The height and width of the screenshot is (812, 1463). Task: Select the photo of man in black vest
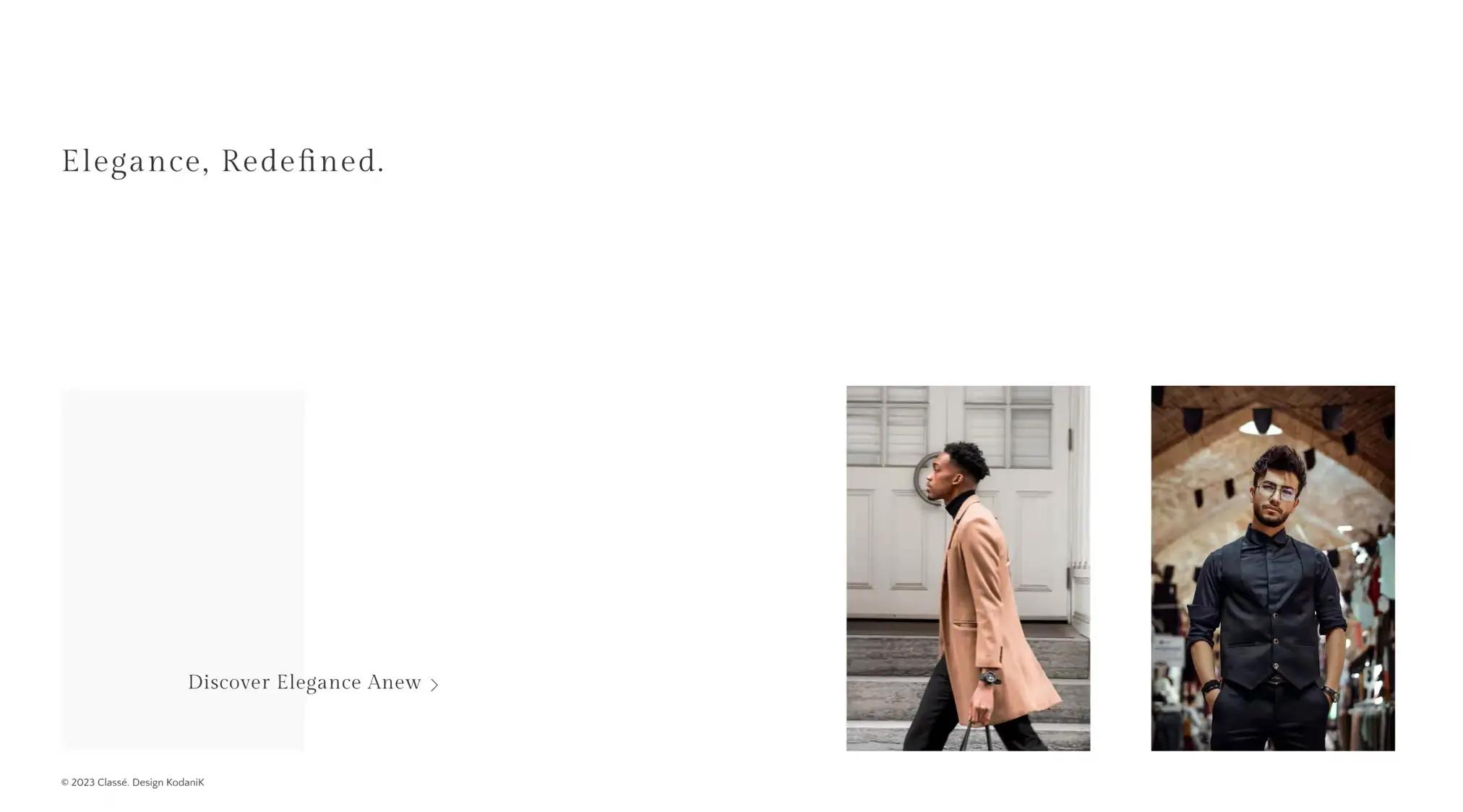pos(1272,568)
